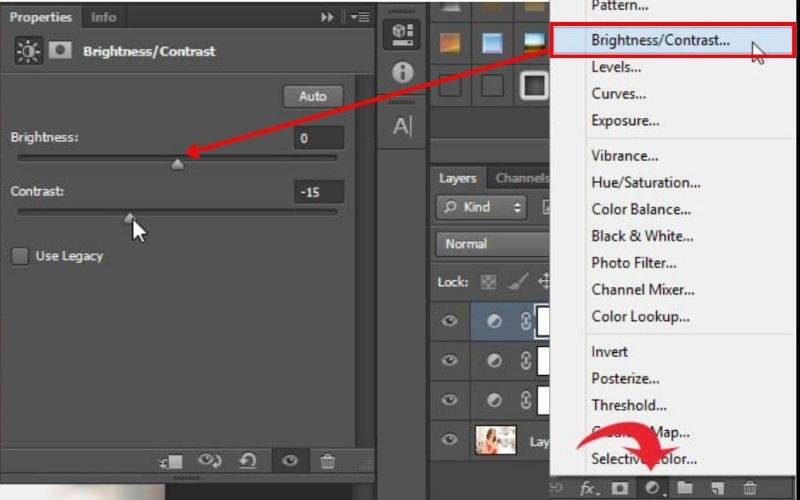Open the Kind filter dropdown
The image size is (800, 500).
click(482, 207)
